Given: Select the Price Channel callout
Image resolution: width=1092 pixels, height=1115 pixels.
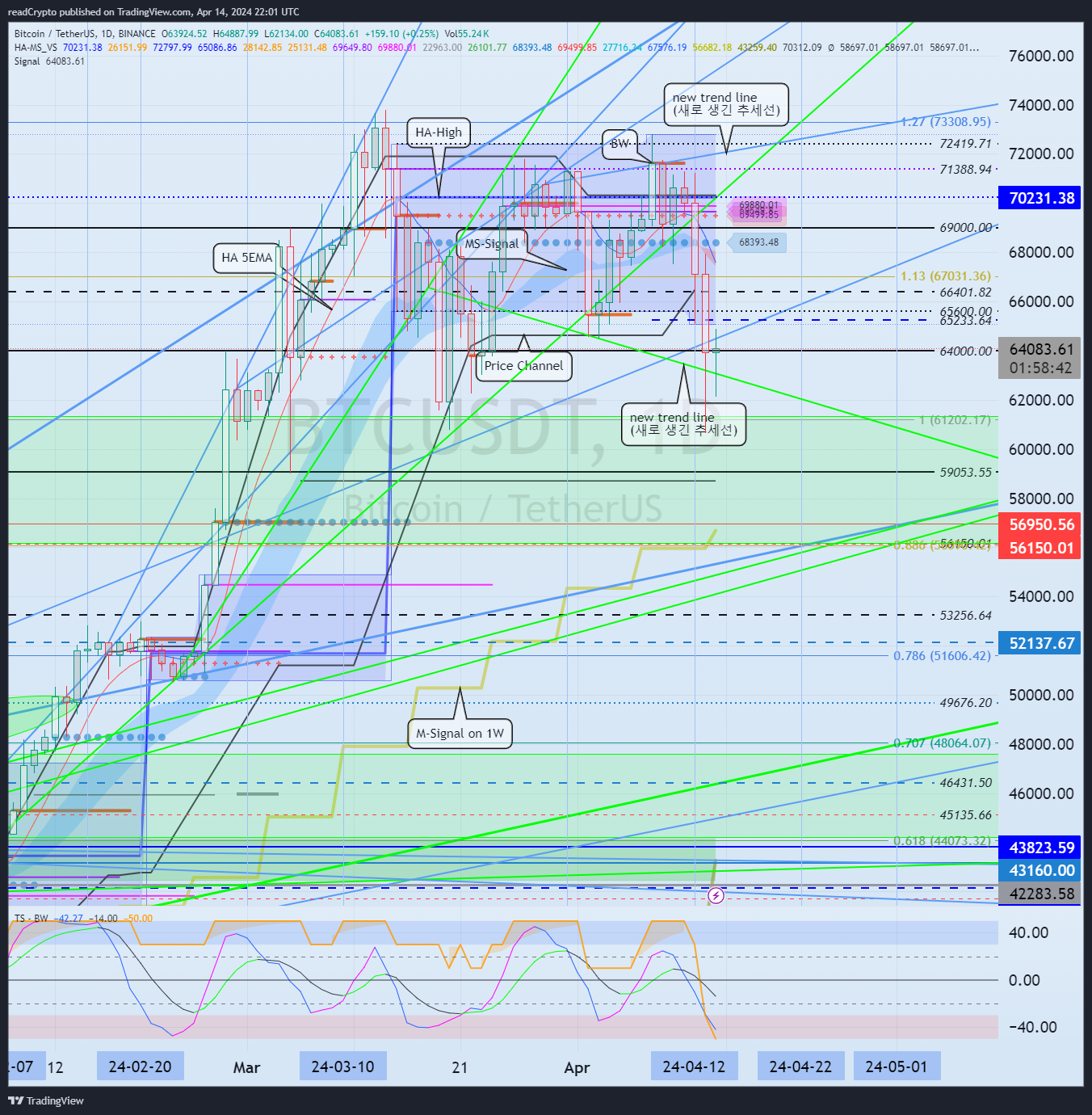Looking at the screenshot, I should click(x=523, y=366).
